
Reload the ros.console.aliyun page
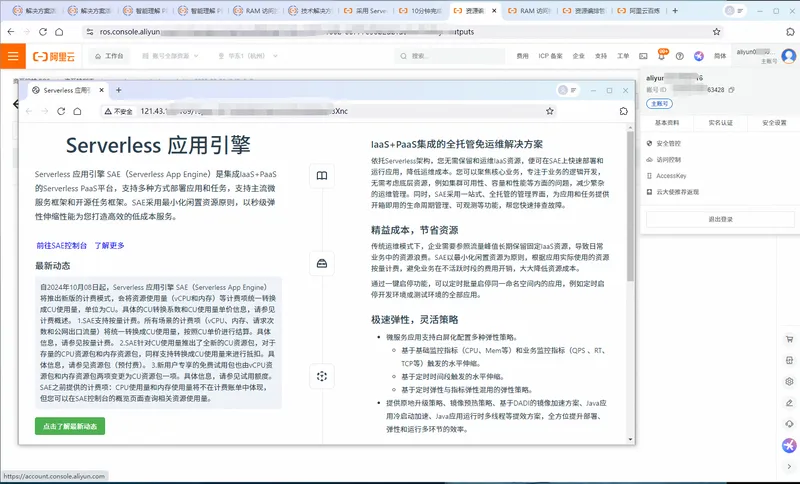point(43,32)
